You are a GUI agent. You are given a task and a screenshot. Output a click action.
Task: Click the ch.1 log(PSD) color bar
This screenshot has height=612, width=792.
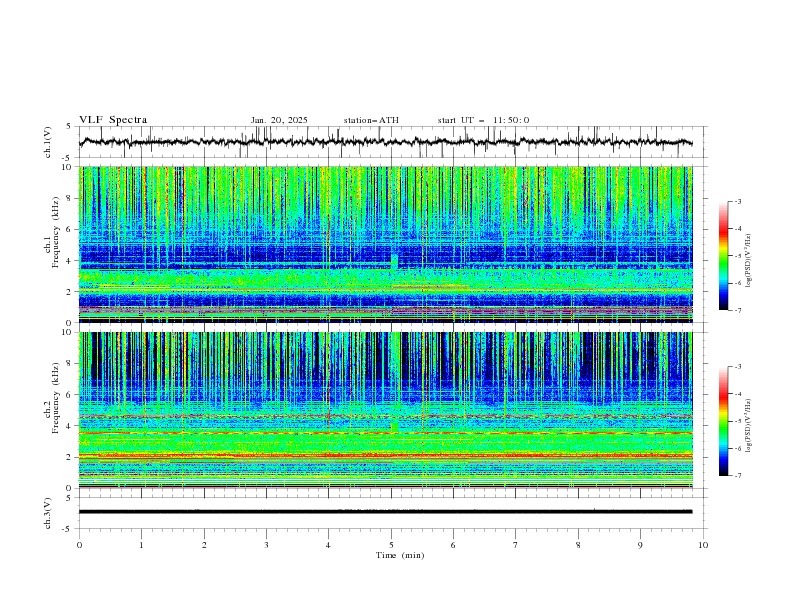click(723, 256)
